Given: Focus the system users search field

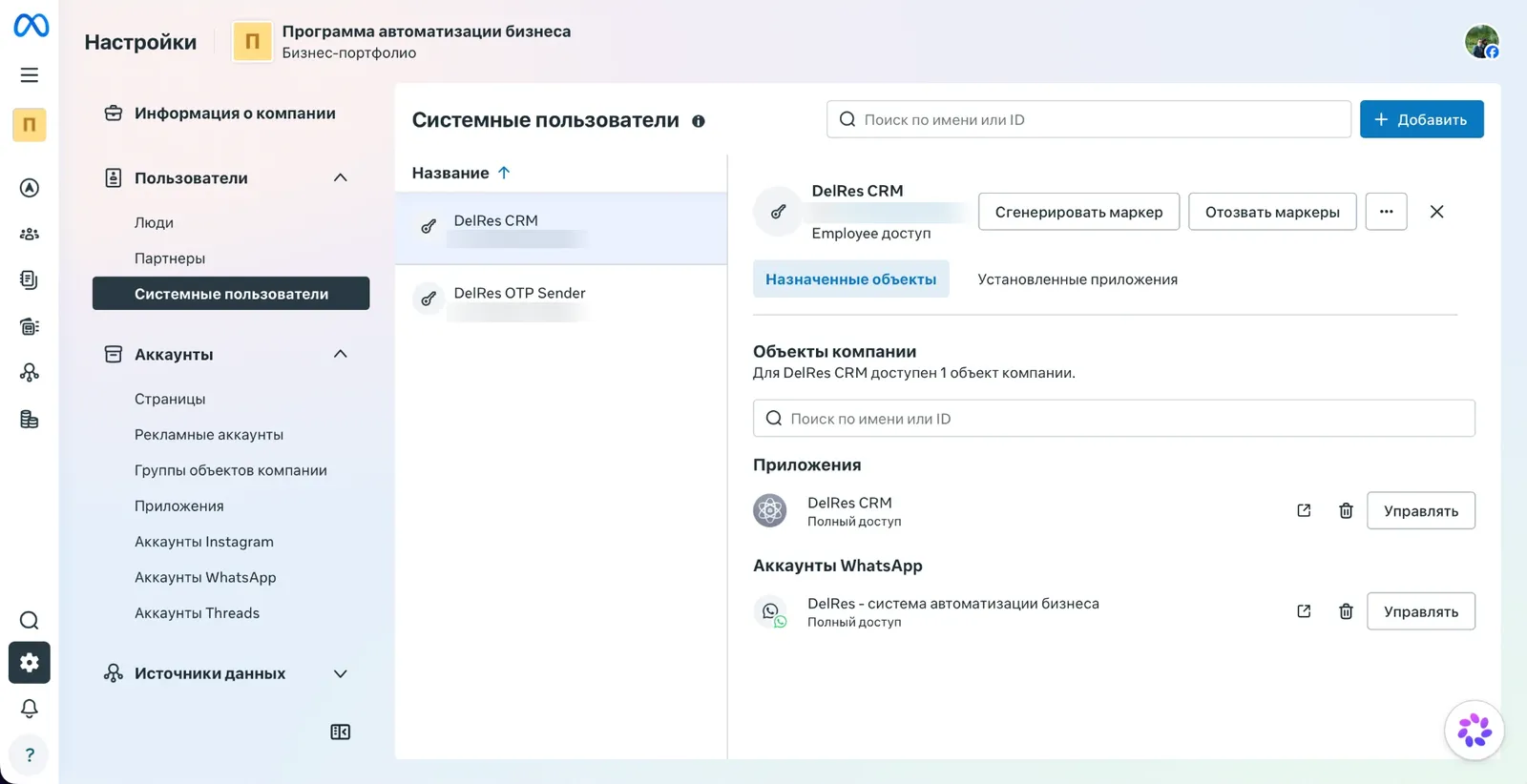Looking at the screenshot, I should [1089, 119].
